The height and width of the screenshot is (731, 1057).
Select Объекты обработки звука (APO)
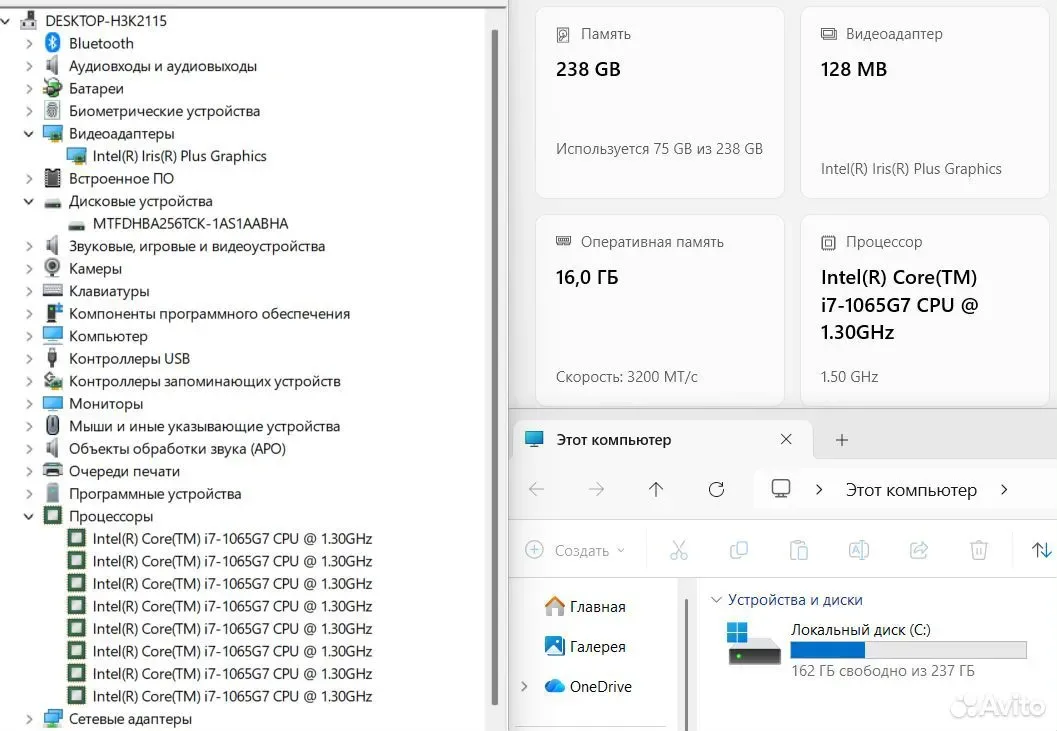pos(177,449)
